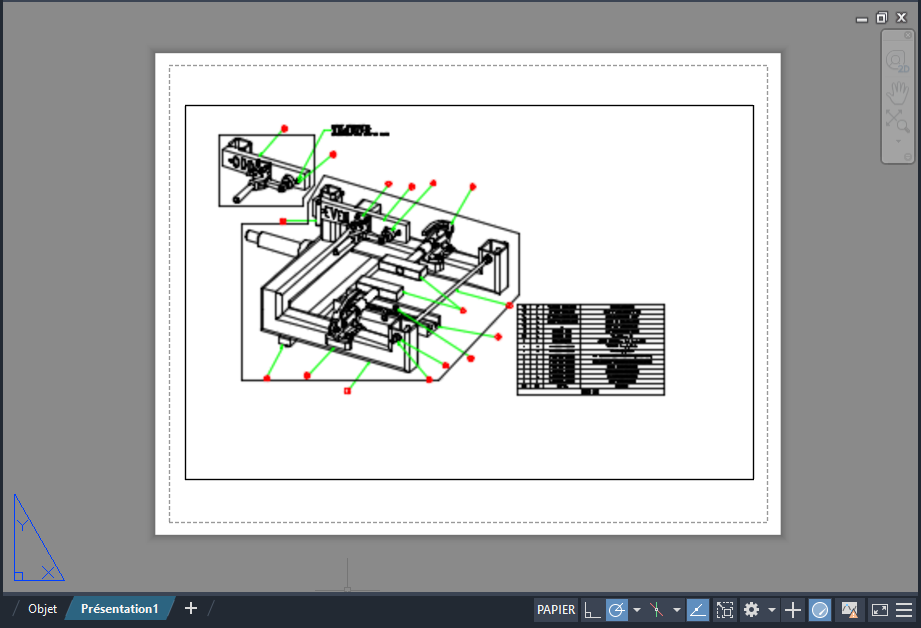Click the Zoom Extents navigation tool
This screenshot has width=921, height=628.
[898, 121]
